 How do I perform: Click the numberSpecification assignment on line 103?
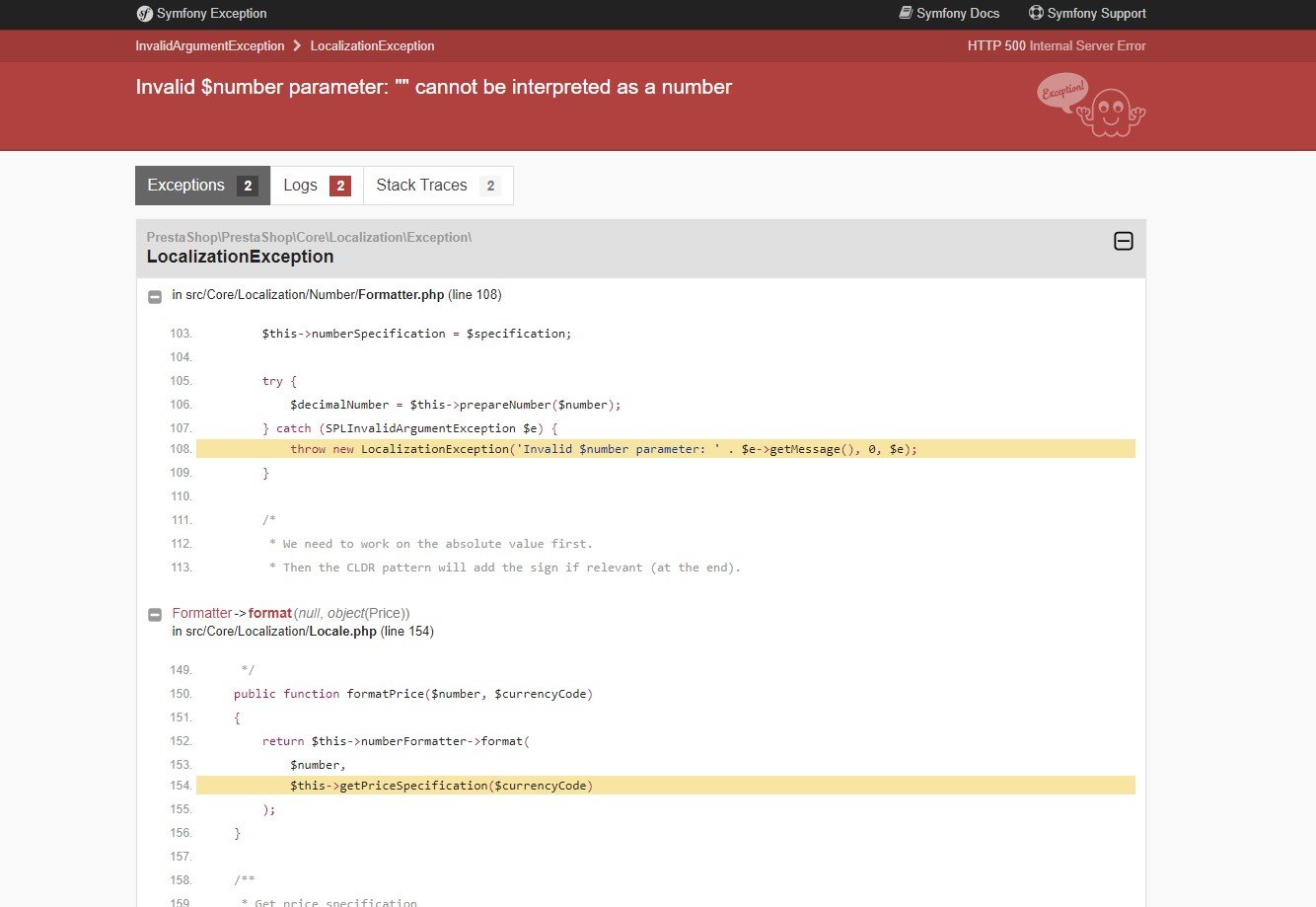pyautogui.click(x=417, y=334)
